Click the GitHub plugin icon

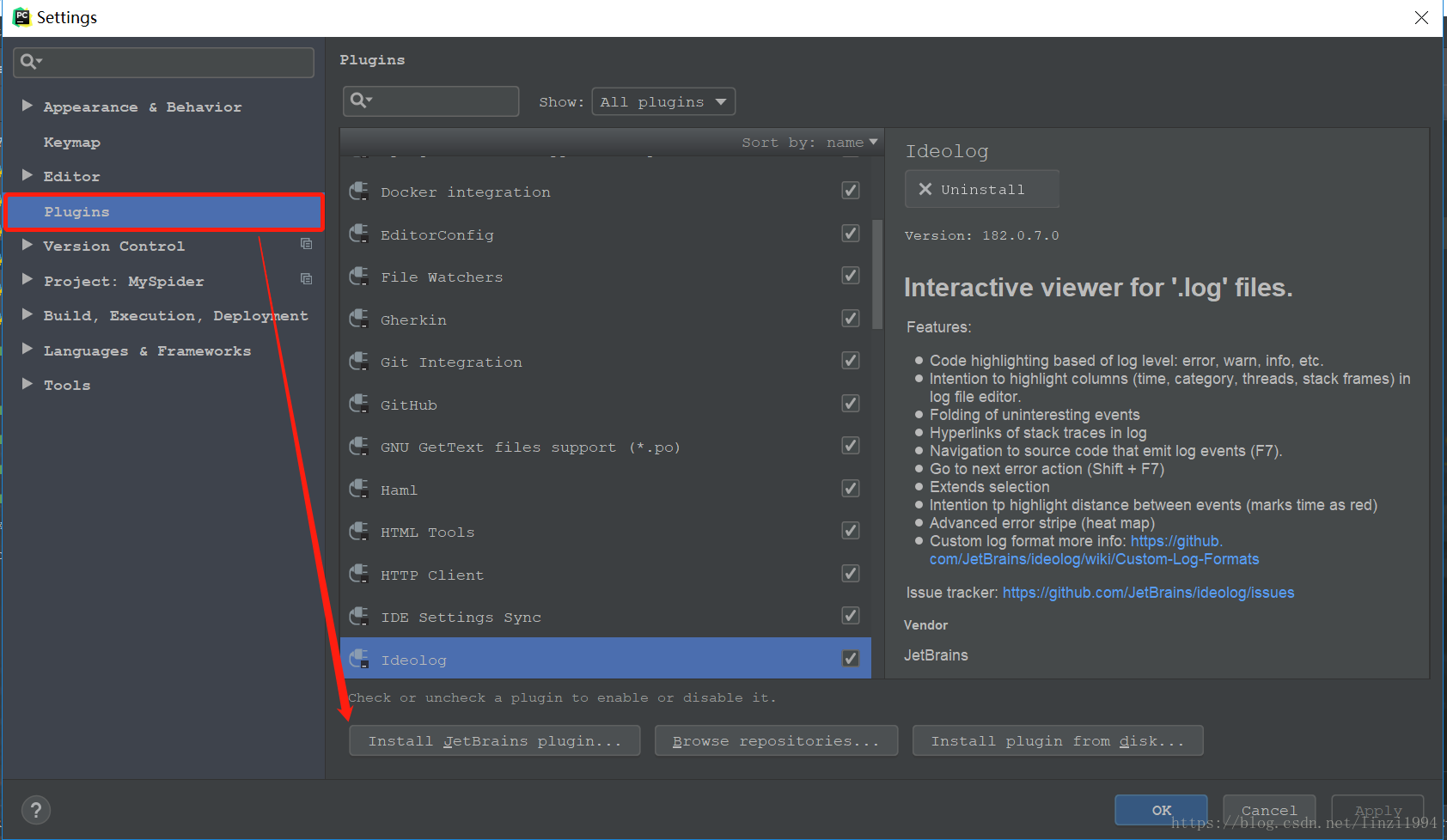(359, 404)
